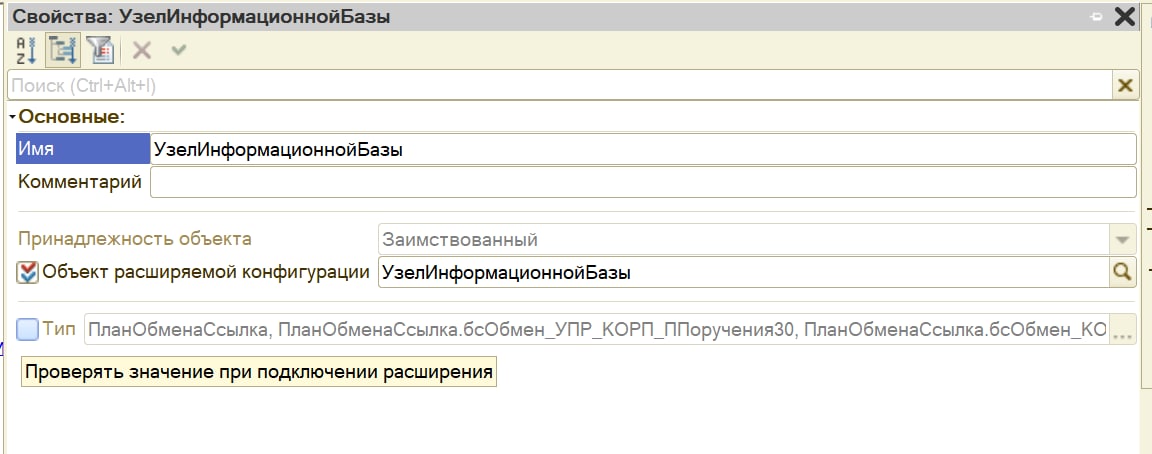Collapse the Основные section
The height and width of the screenshot is (454, 1152).
tap(12, 117)
